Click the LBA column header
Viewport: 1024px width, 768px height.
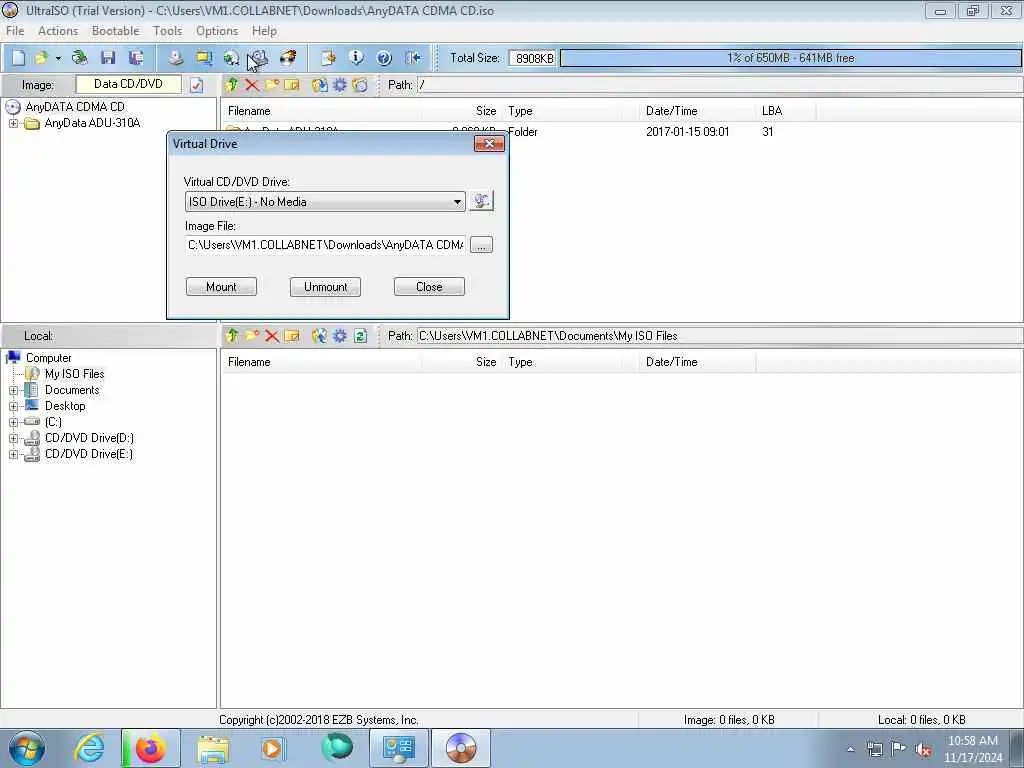786,111
